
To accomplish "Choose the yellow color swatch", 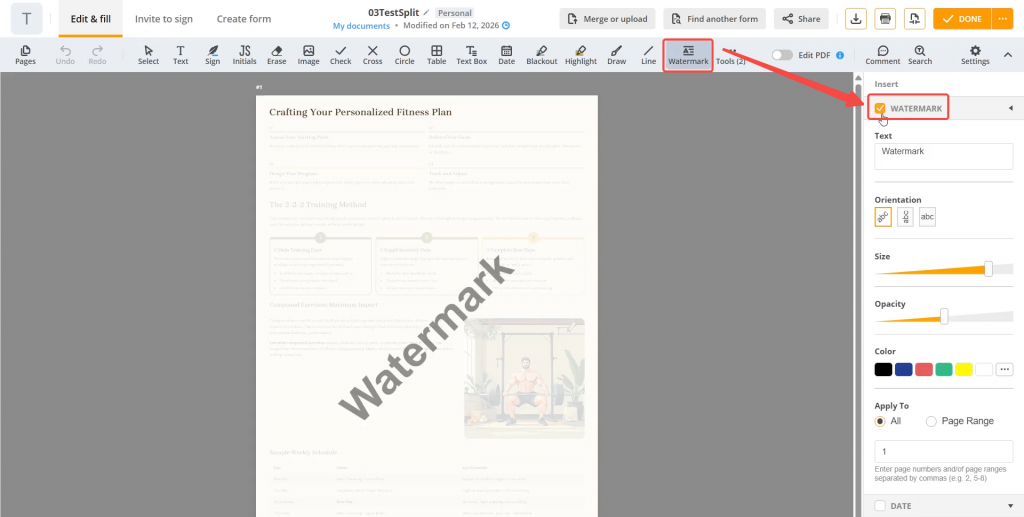I will point(964,369).
